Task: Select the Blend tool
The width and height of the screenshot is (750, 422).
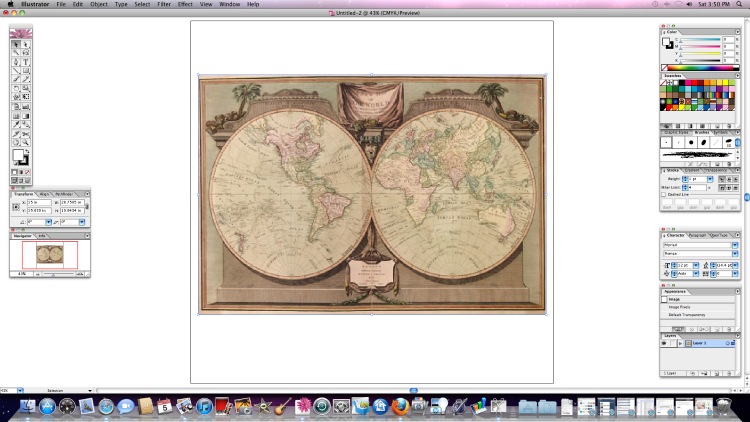Action: pos(26,124)
